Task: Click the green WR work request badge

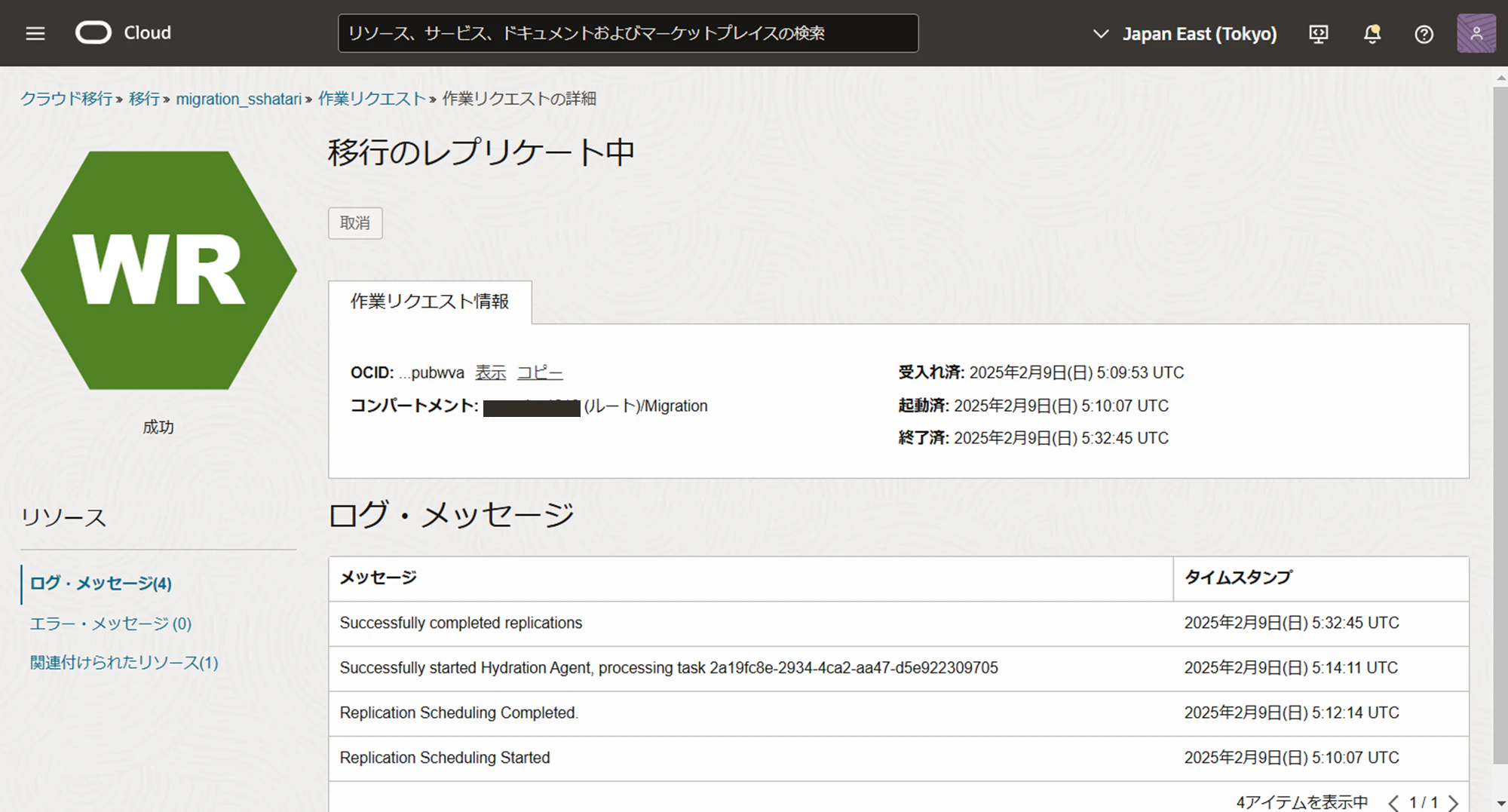Action: coord(159,270)
